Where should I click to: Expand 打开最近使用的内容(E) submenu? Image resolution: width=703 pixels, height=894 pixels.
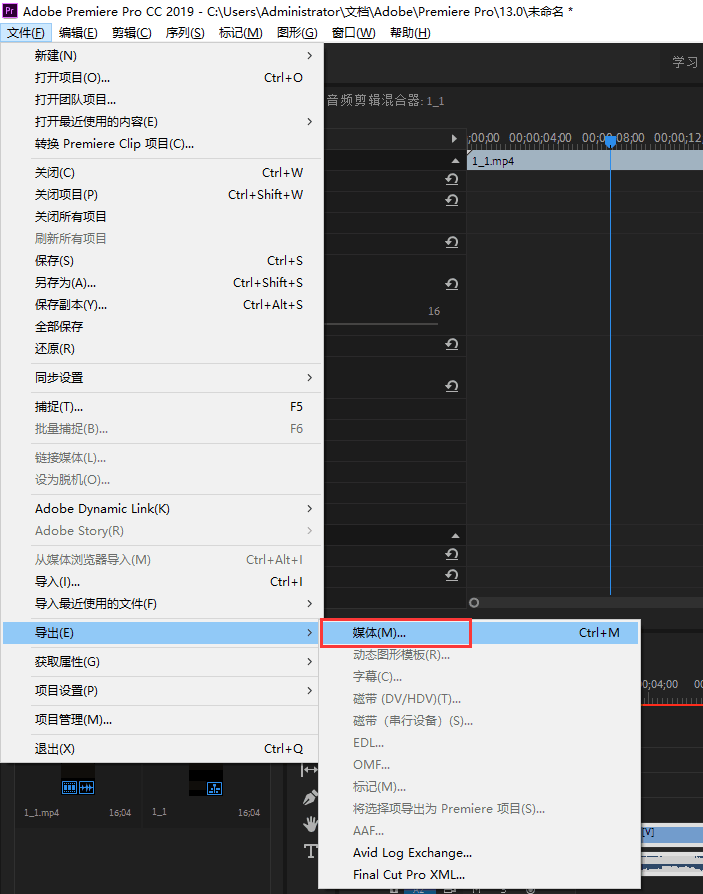coord(161,121)
